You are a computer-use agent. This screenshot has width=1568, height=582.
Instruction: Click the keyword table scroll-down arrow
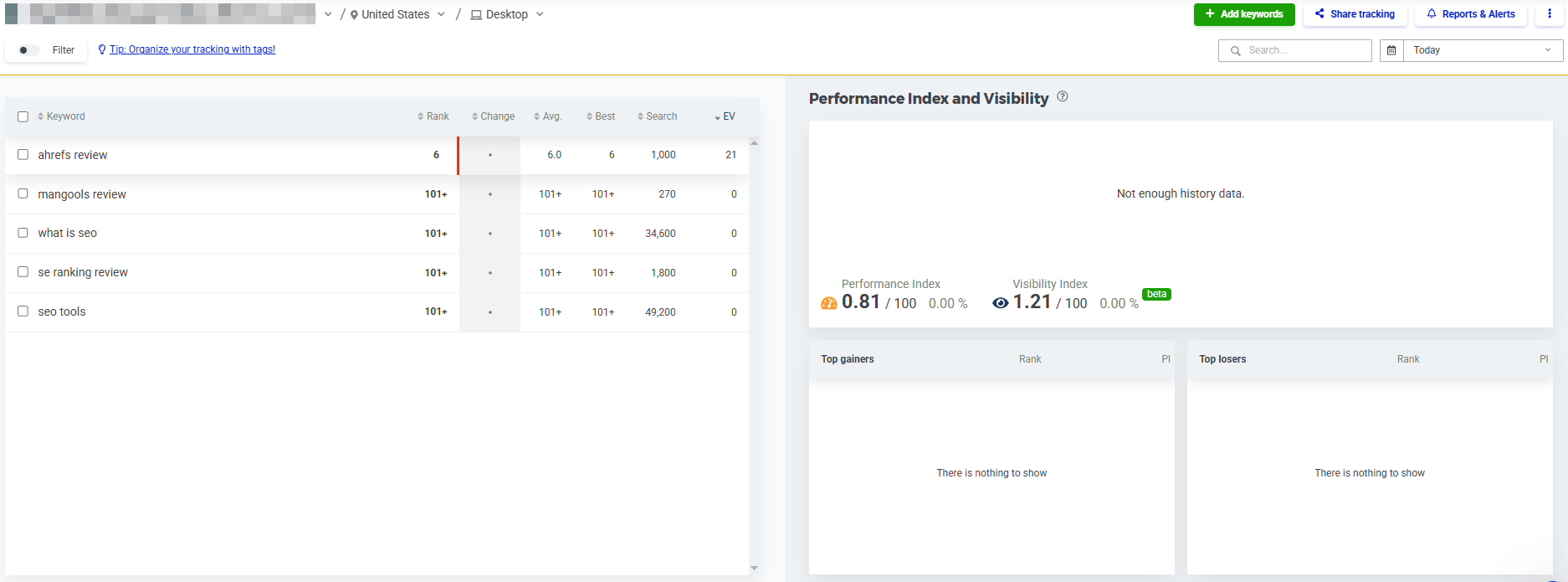tap(754, 568)
